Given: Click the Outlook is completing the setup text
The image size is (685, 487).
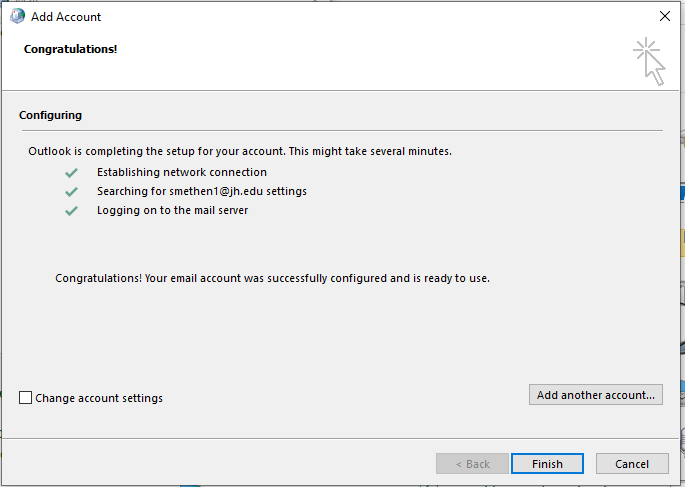Looking at the screenshot, I should (240, 151).
